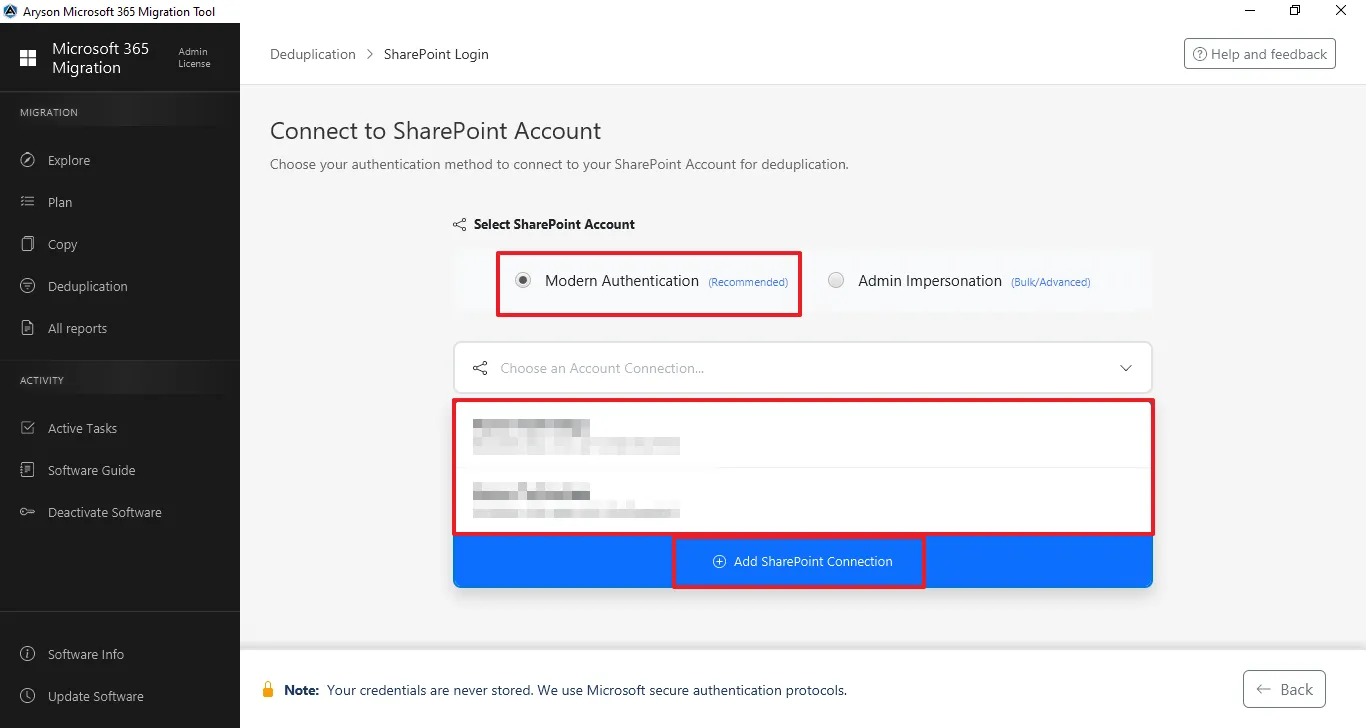The width and height of the screenshot is (1366, 728).
Task: Click the share icon beside Select SharePoint Account
Action: tap(459, 225)
